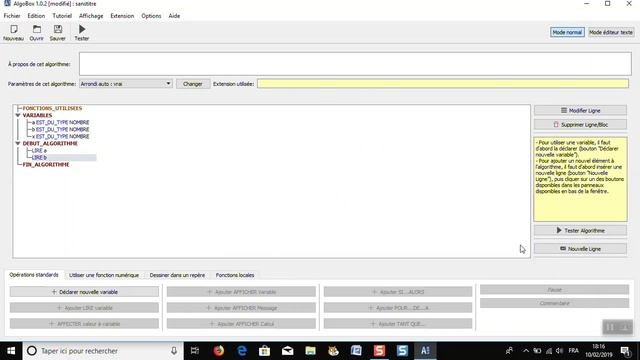The width and height of the screenshot is (640, 360).
Task: Run the Tester toolbar icon
Action: click(x=82, y=33)
